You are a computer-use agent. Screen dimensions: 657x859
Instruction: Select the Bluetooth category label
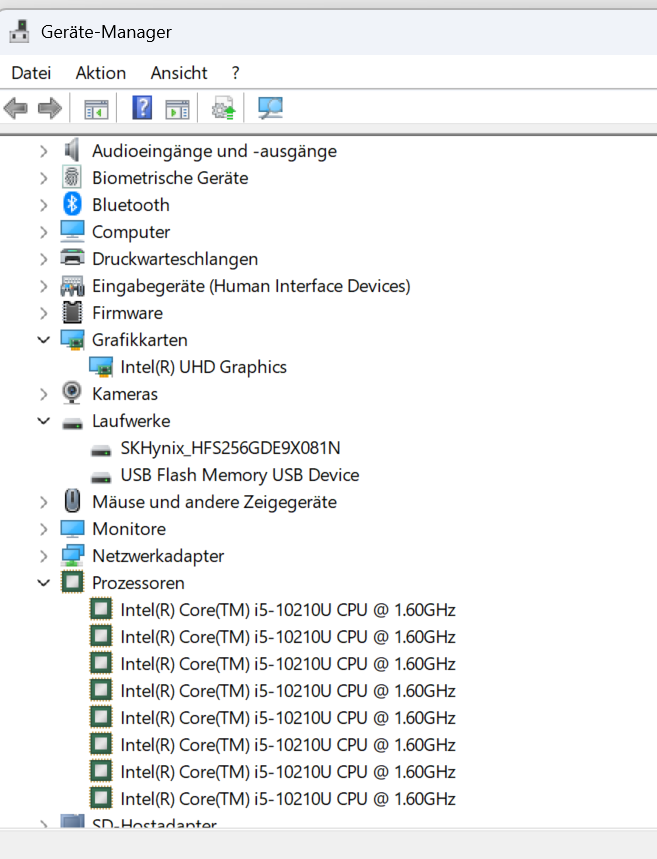131,205
